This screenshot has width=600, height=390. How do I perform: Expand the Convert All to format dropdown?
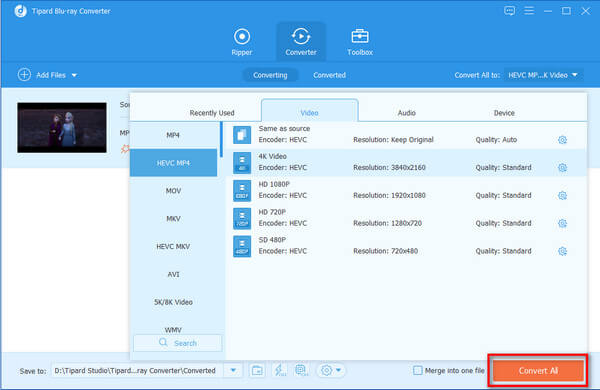pos(543,75)
